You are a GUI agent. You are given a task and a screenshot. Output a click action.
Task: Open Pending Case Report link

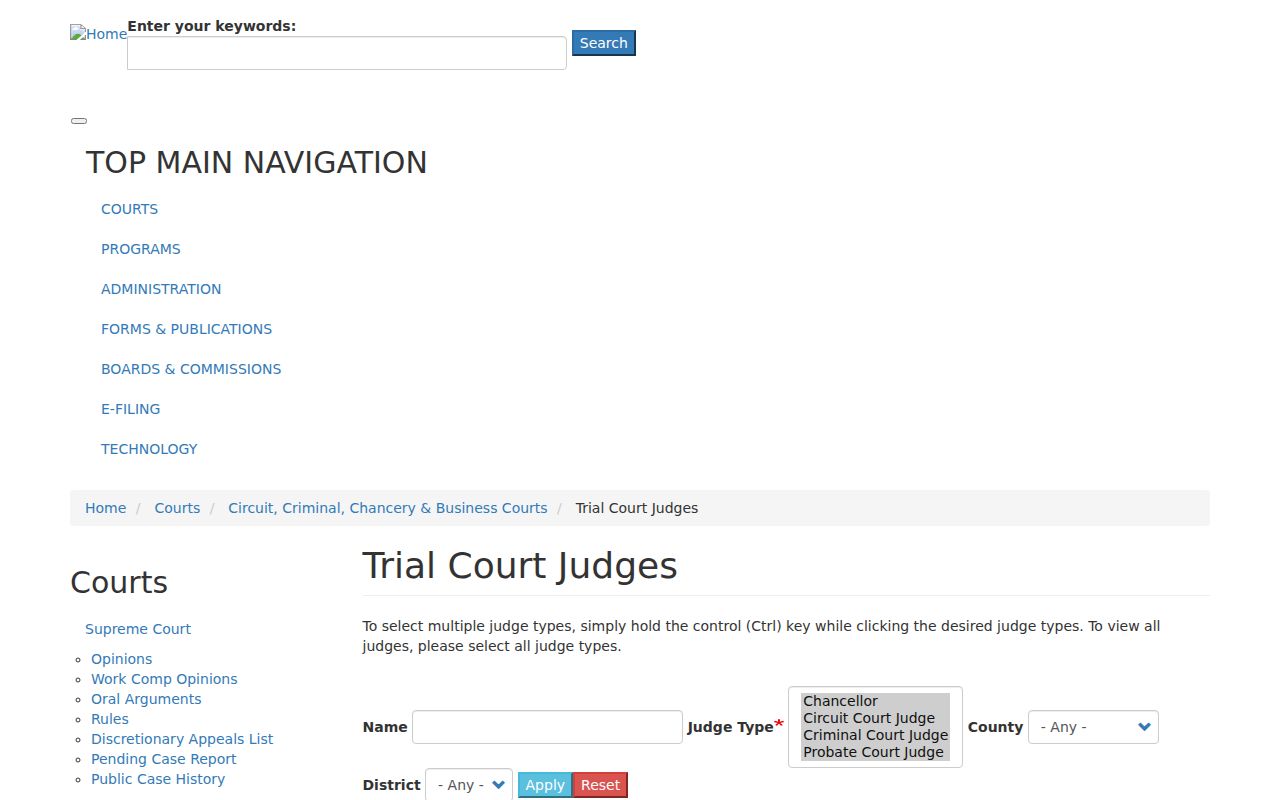tap(164, 759)
